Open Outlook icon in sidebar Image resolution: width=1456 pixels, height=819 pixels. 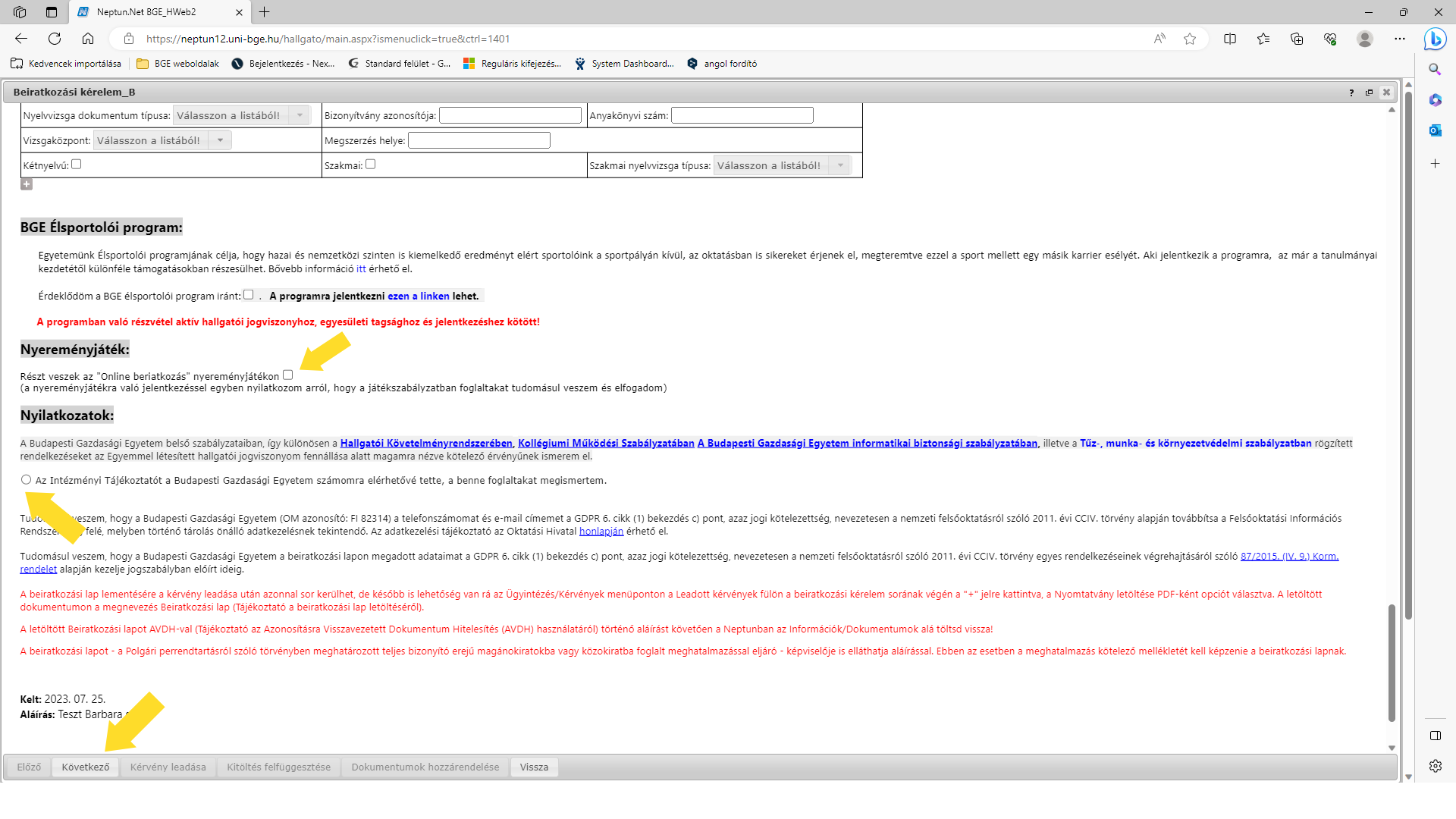pyautogui.click(x=1435, y=130)
